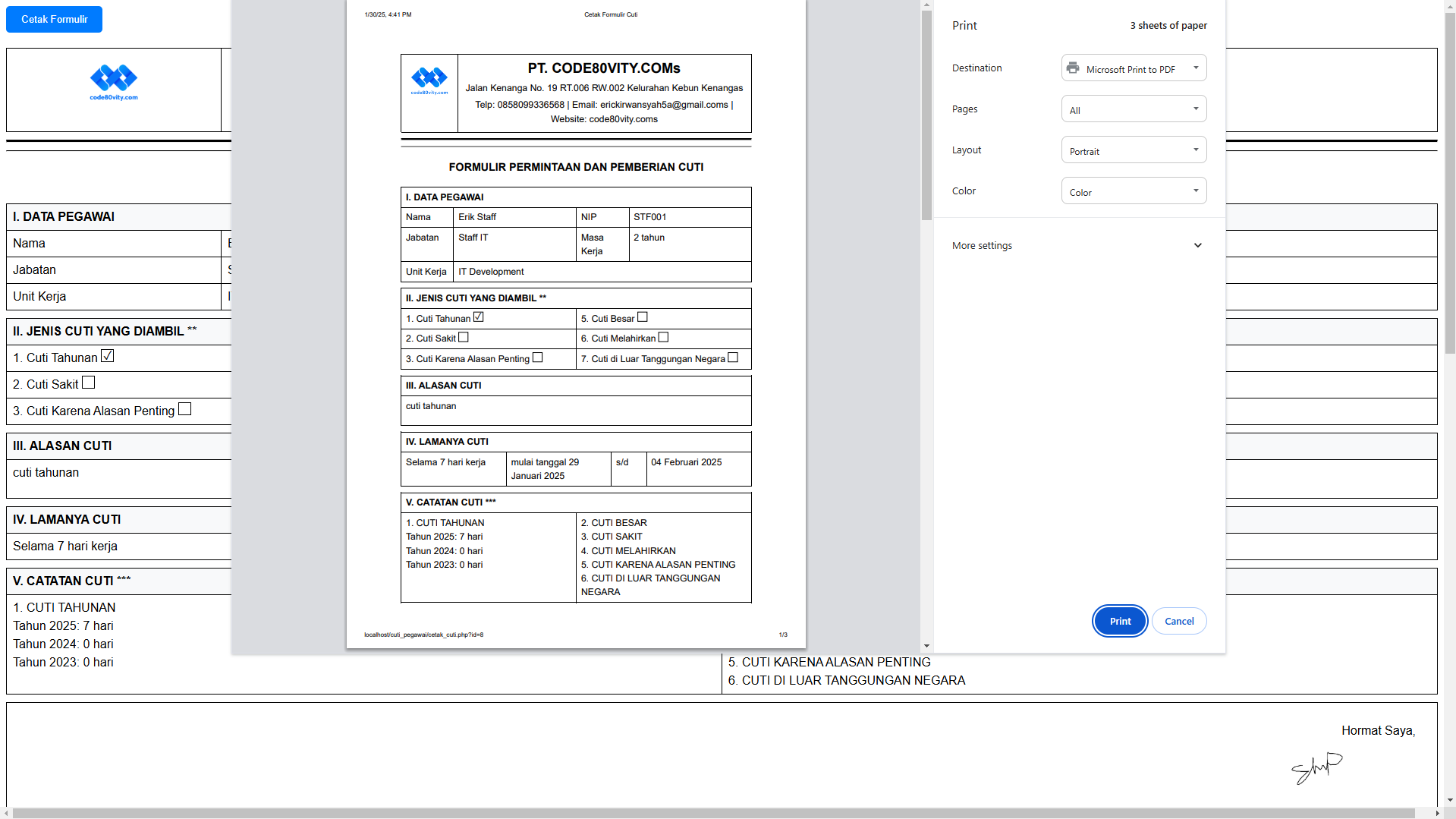This screenshot has height=819, width=1456.
Task: Click the page vertical scrollbar thumb
Action: (x=1449, y=182)
